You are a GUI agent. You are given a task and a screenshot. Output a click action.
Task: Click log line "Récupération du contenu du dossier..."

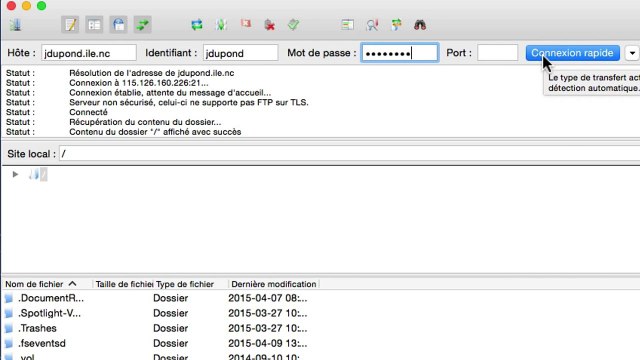145,122
